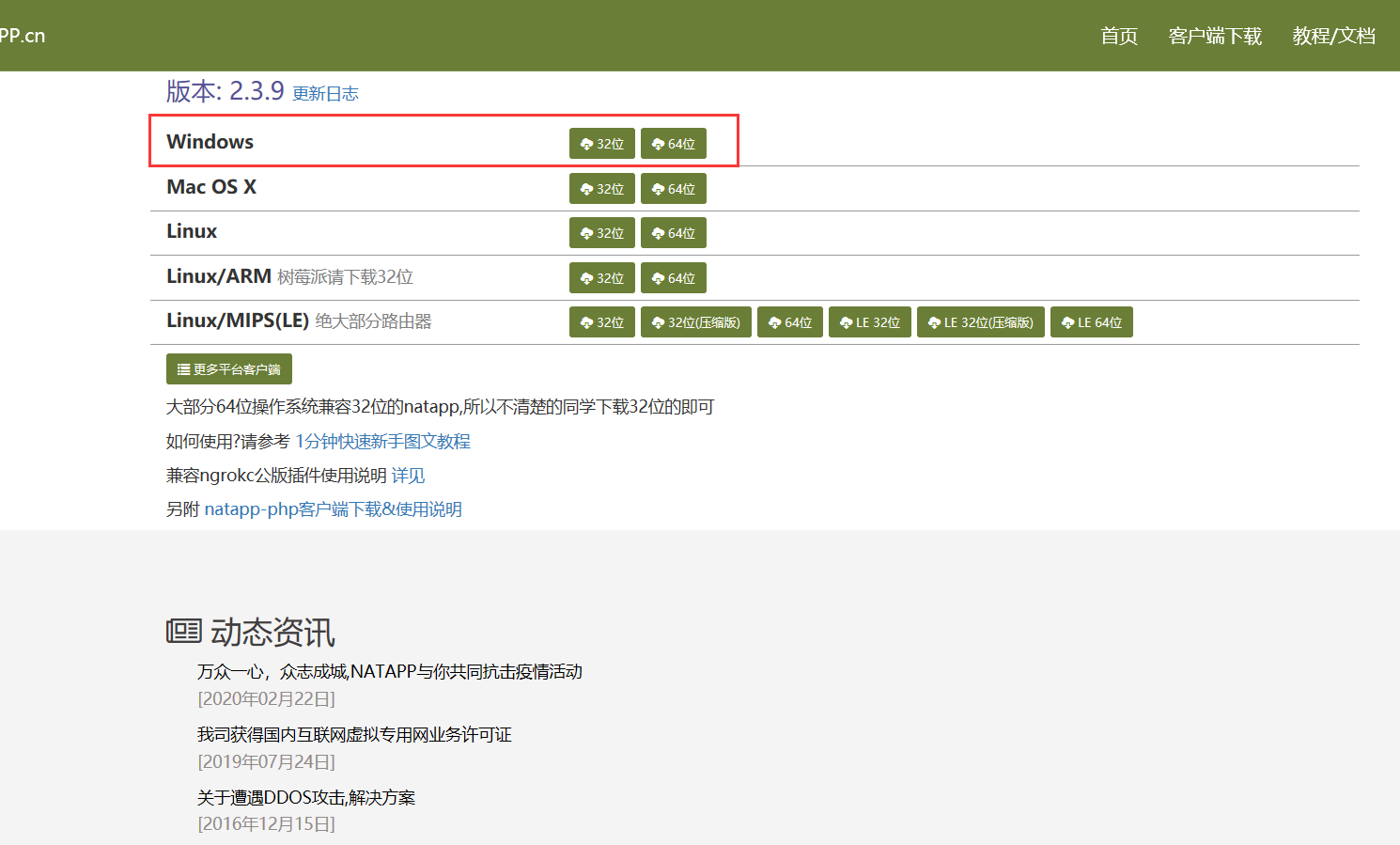1400x845 pixels.
Task: Download the Mac OS X 64位 client
Action: pyautogui.click(x=673, y=188)
